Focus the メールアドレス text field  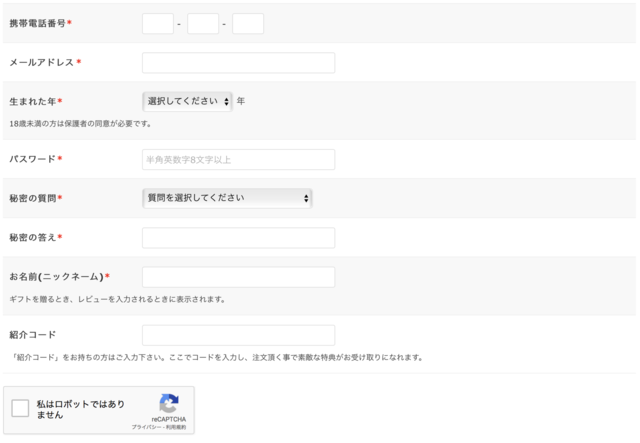point(238,63)
